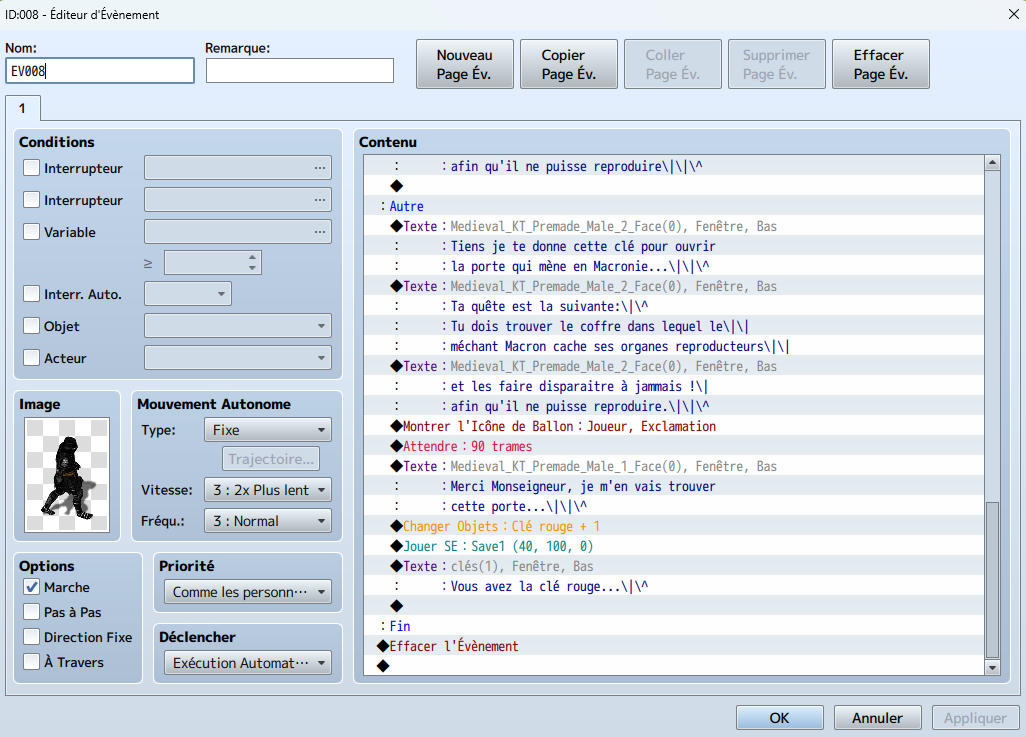Toggle the Variable condition checkbox
This screenshot has width=1026, height=737.
(x=32, y=232)
